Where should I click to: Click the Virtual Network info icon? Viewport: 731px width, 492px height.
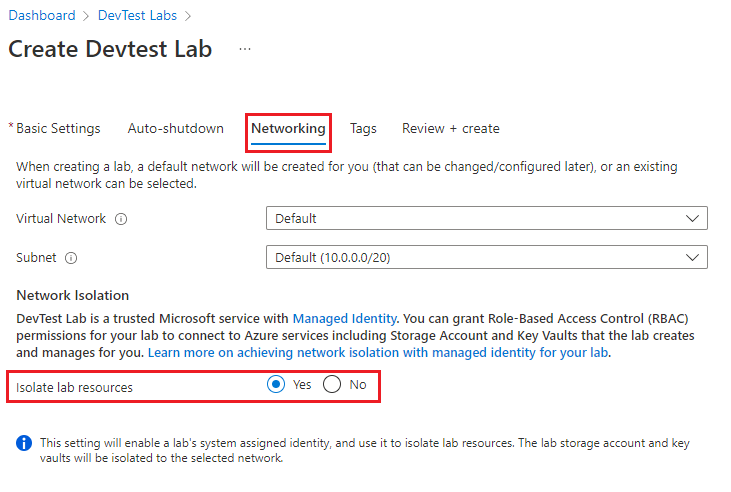click(121, 219)
